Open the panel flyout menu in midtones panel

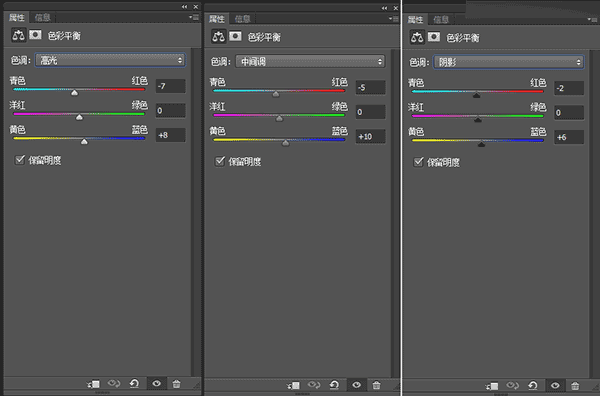coord(393,18)
